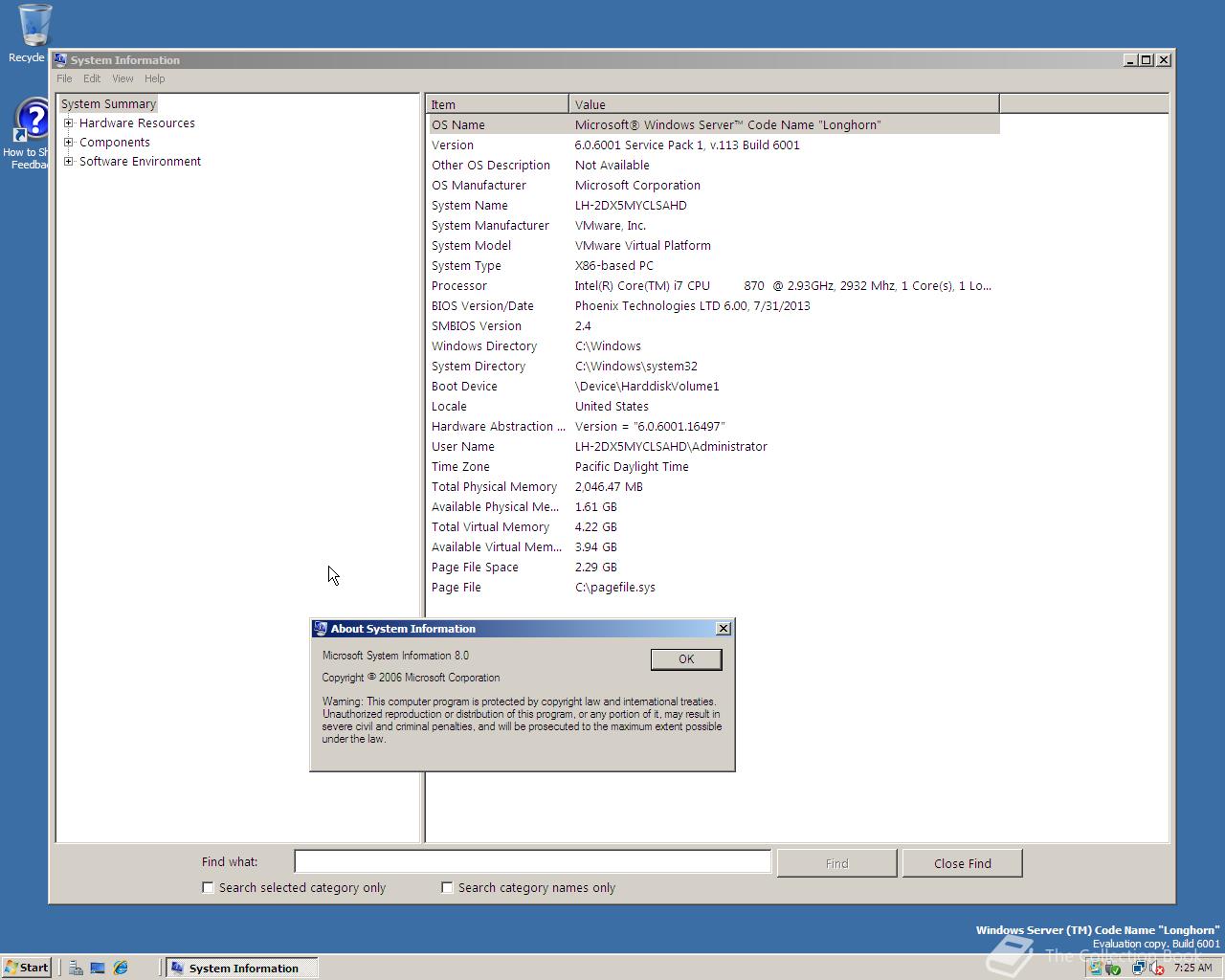Select the Available Virtual Memory row

[x=713, y=547]
